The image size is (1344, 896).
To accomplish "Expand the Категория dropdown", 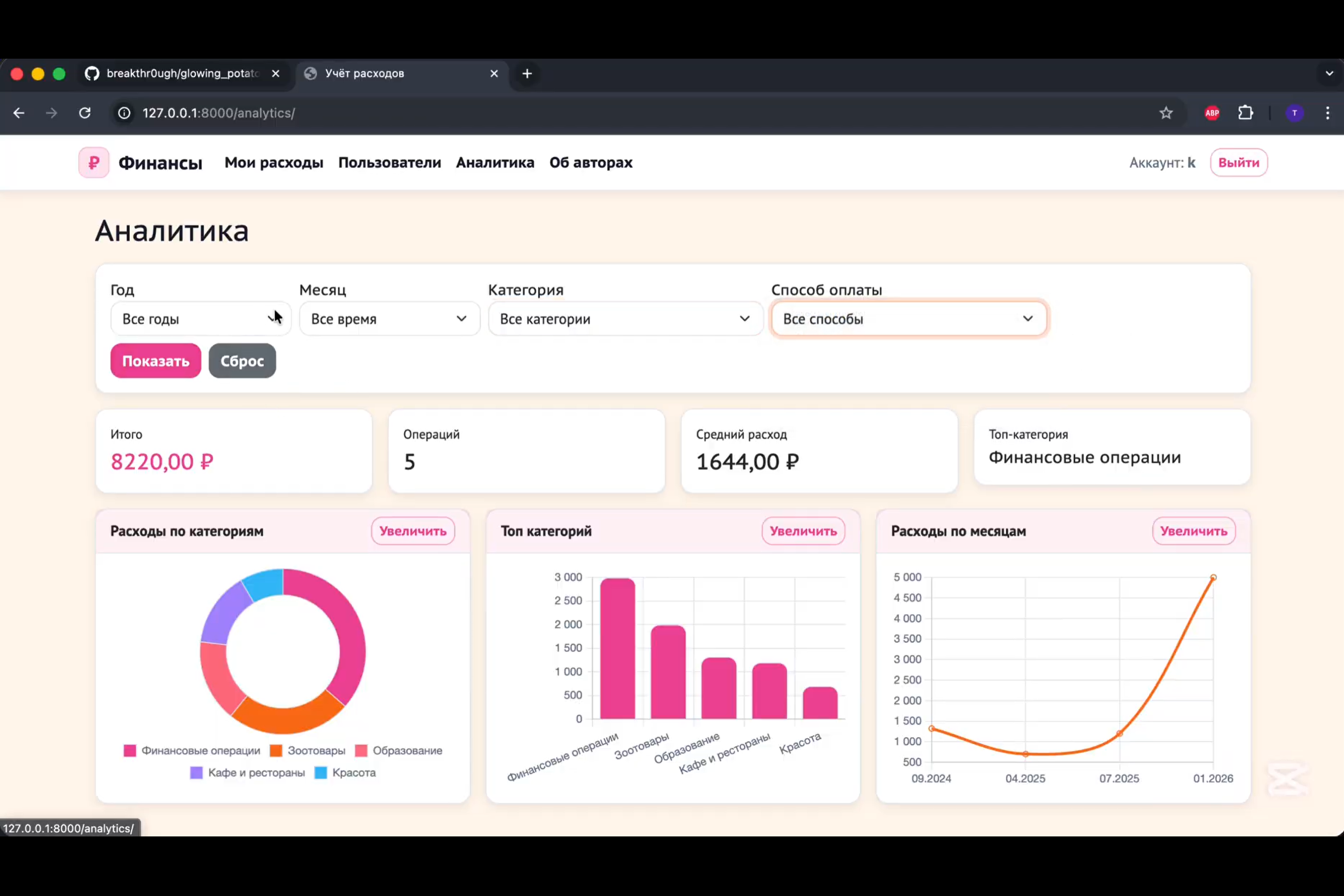I will pos(625,319).
